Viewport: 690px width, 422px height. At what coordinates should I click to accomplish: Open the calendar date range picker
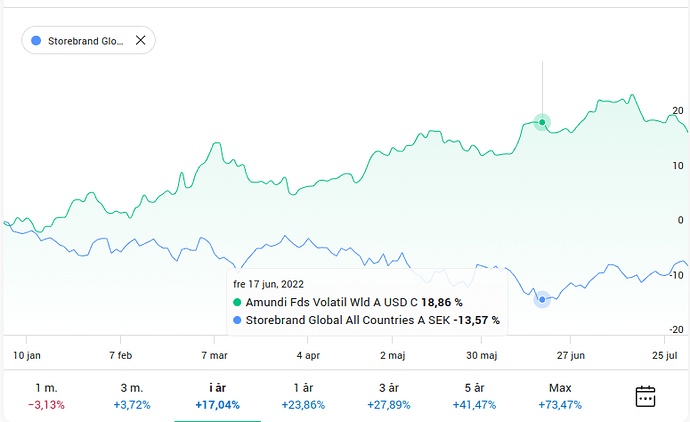(646, 396)
